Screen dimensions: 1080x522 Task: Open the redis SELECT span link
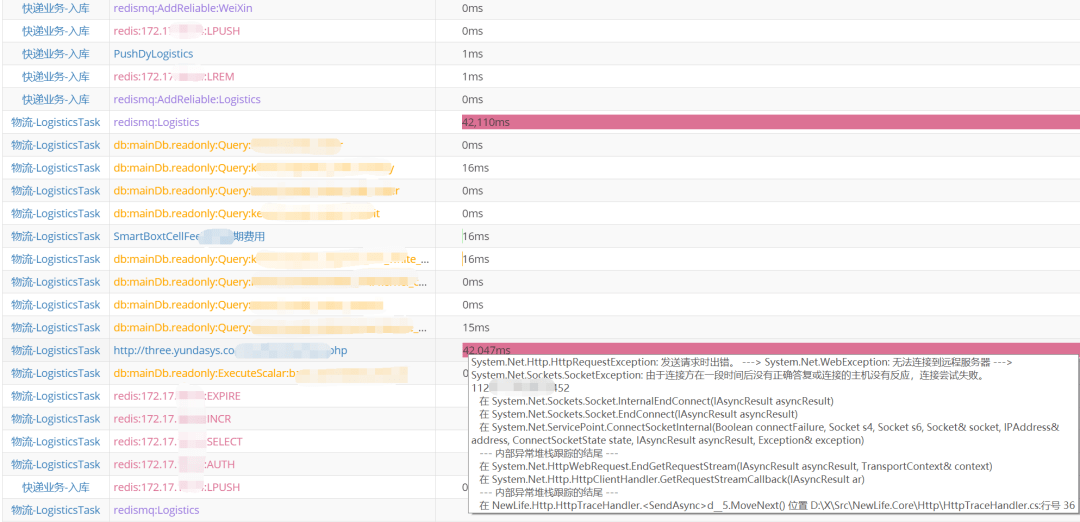(x=178, y=442)
